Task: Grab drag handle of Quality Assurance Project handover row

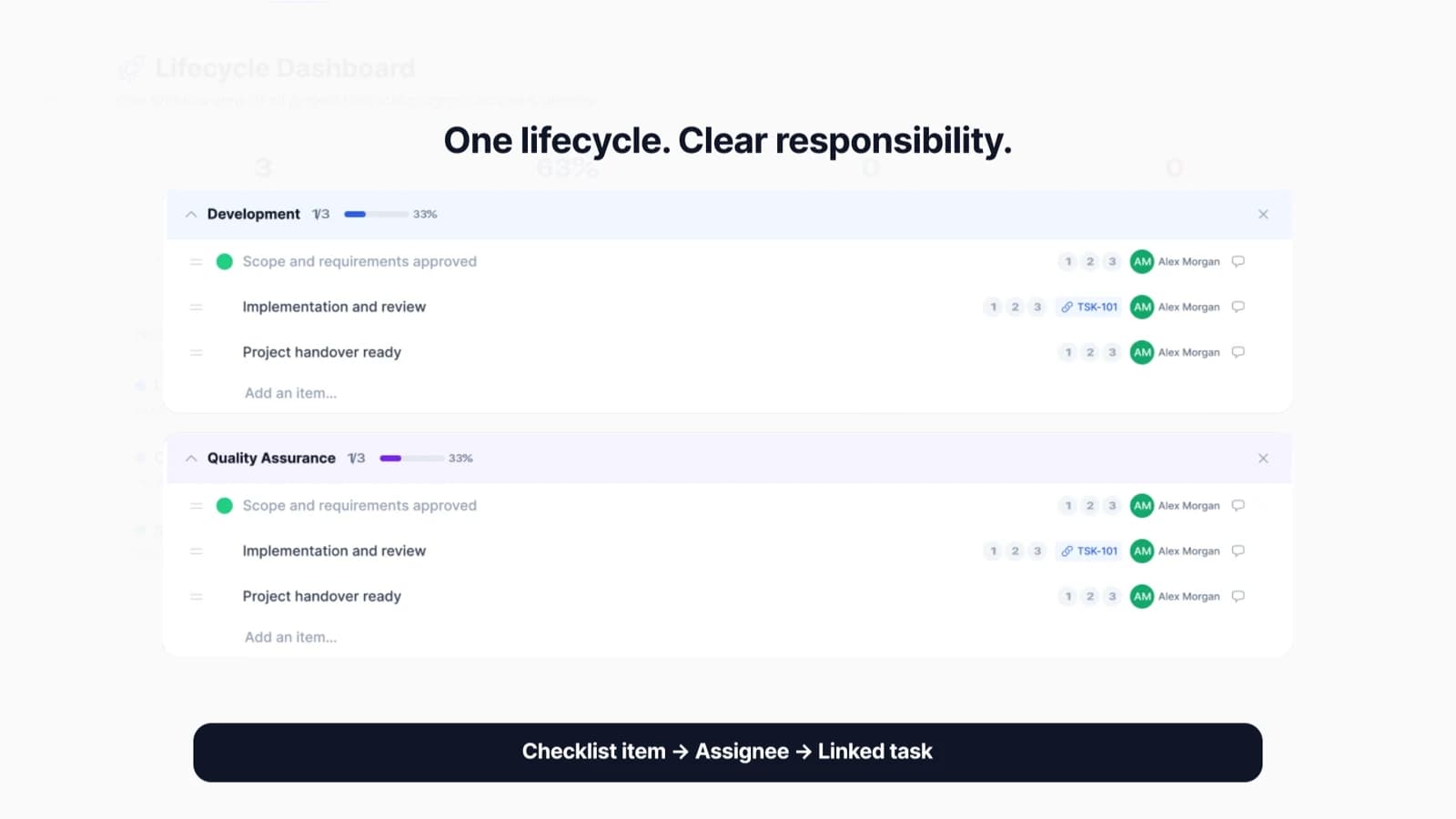Action: tap(196, 597)
